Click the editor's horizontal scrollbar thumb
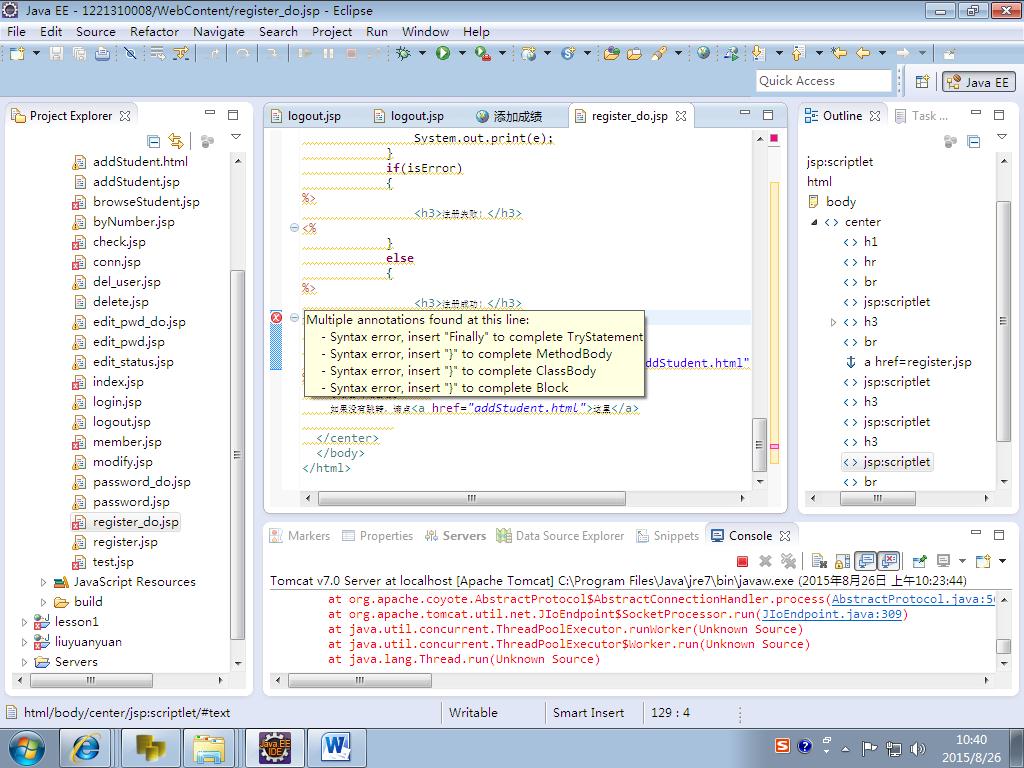 [x=470, y=497]
